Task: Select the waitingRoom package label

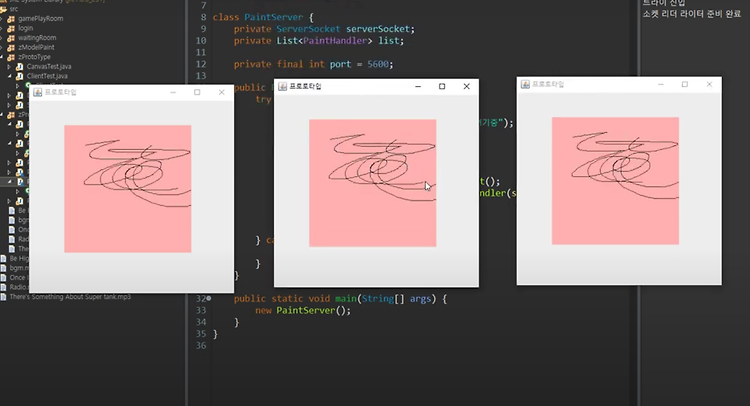Action: point(37,38)
